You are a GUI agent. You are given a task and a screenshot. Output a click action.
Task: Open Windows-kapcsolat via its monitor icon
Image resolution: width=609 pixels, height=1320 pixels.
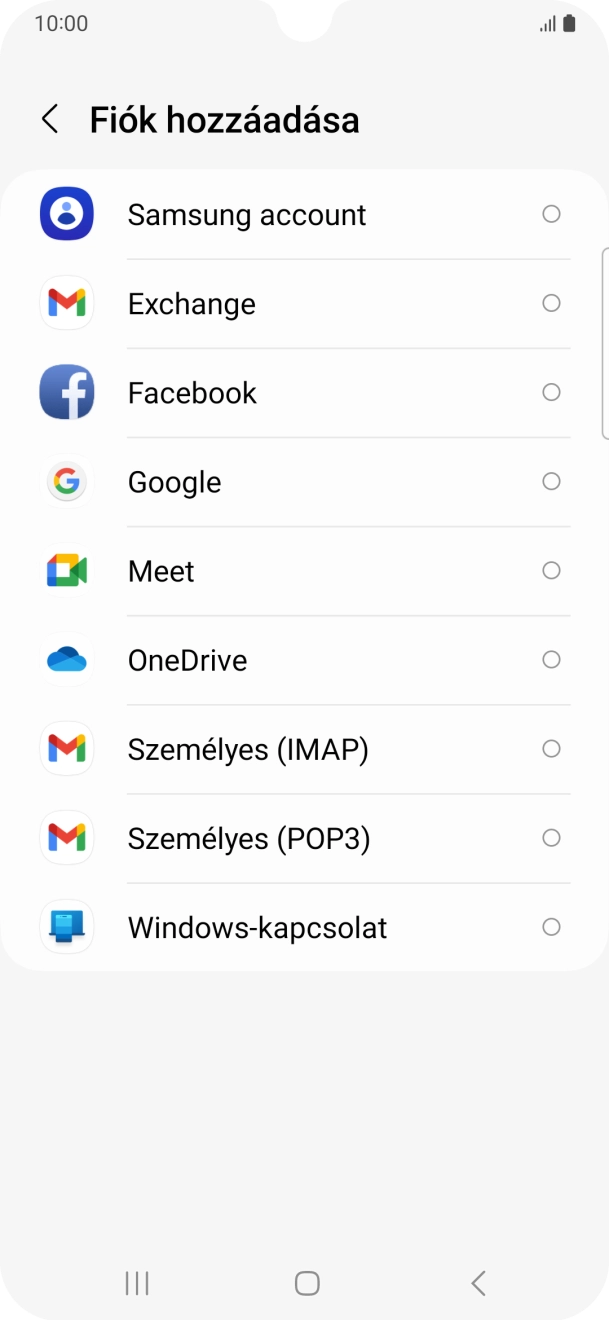(x=66, y=927)
